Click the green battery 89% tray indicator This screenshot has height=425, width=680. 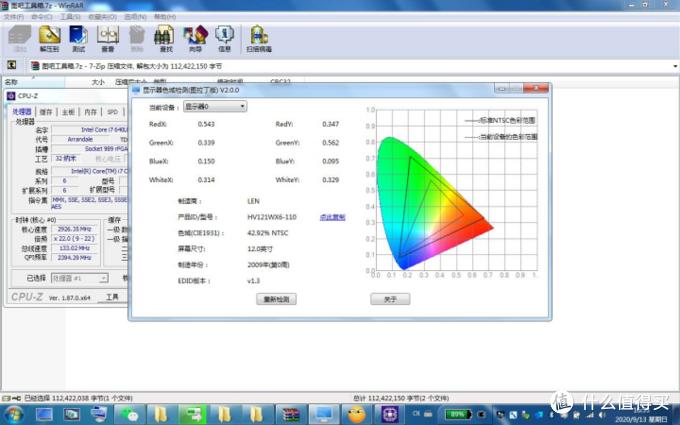tap(458, 414)
